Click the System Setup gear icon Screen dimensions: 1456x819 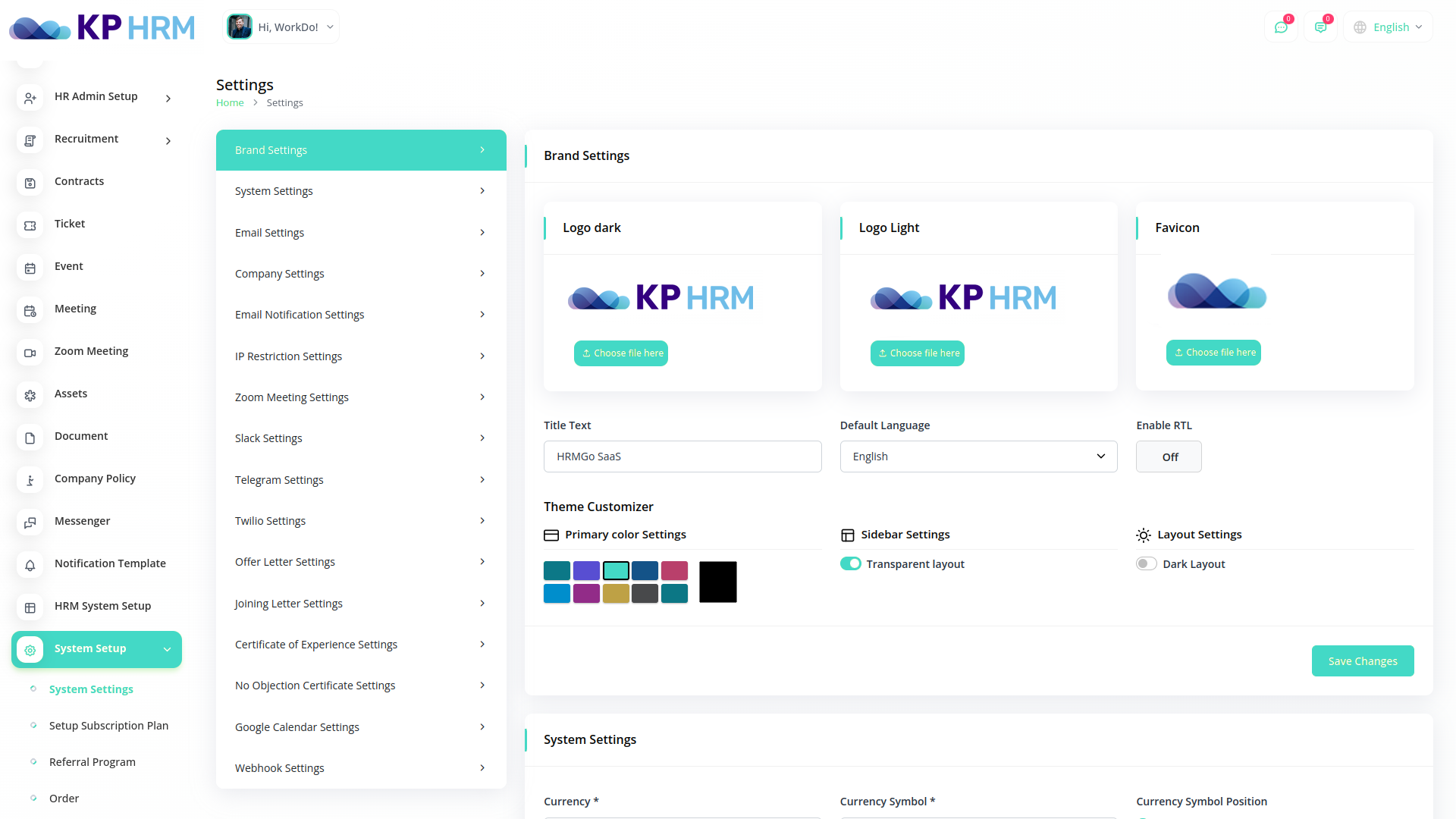pyautogui.click(x=30, y=650)
